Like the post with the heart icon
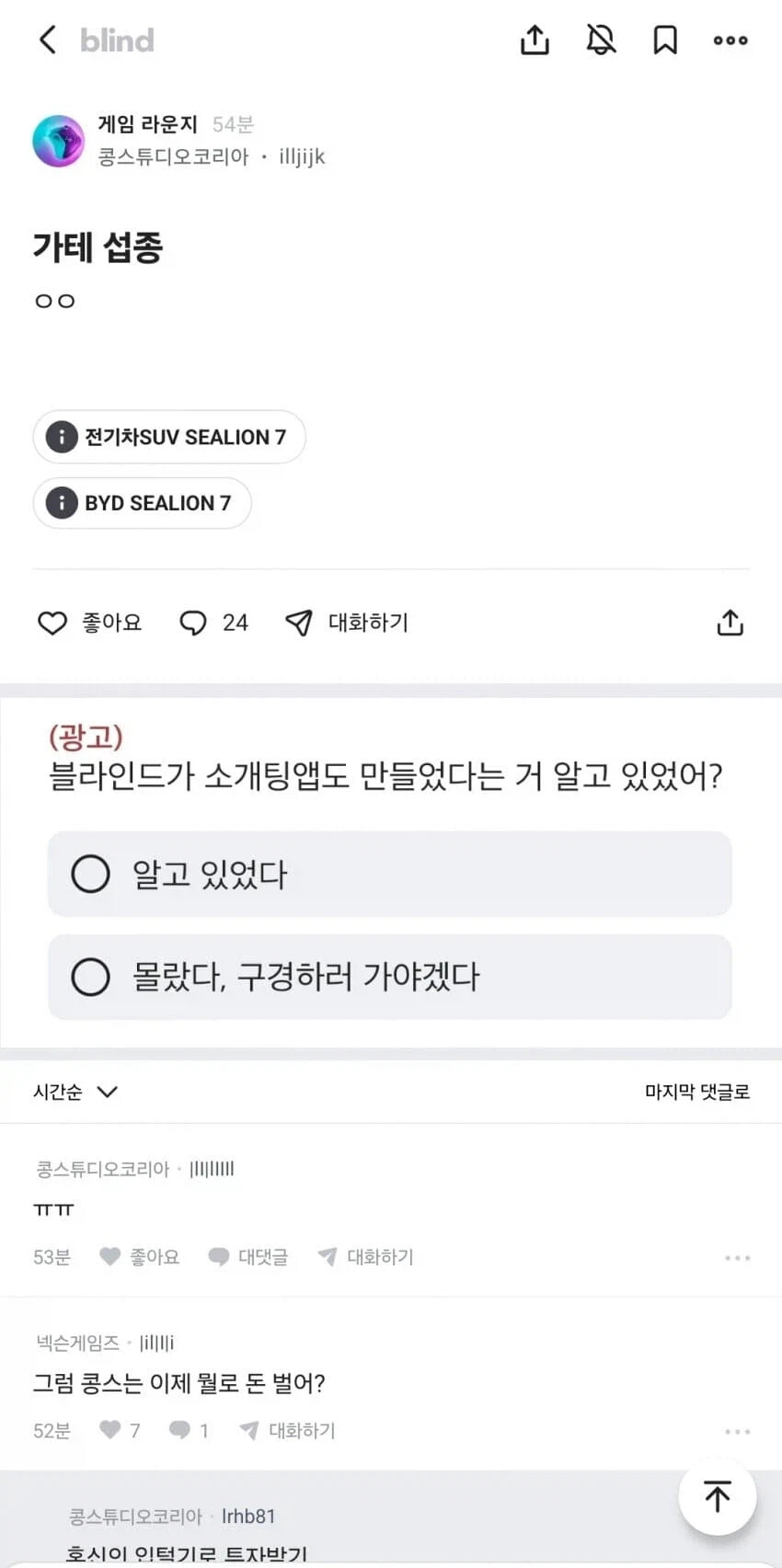The width and height of the screenshot is (782, 1568). (52, 623)
